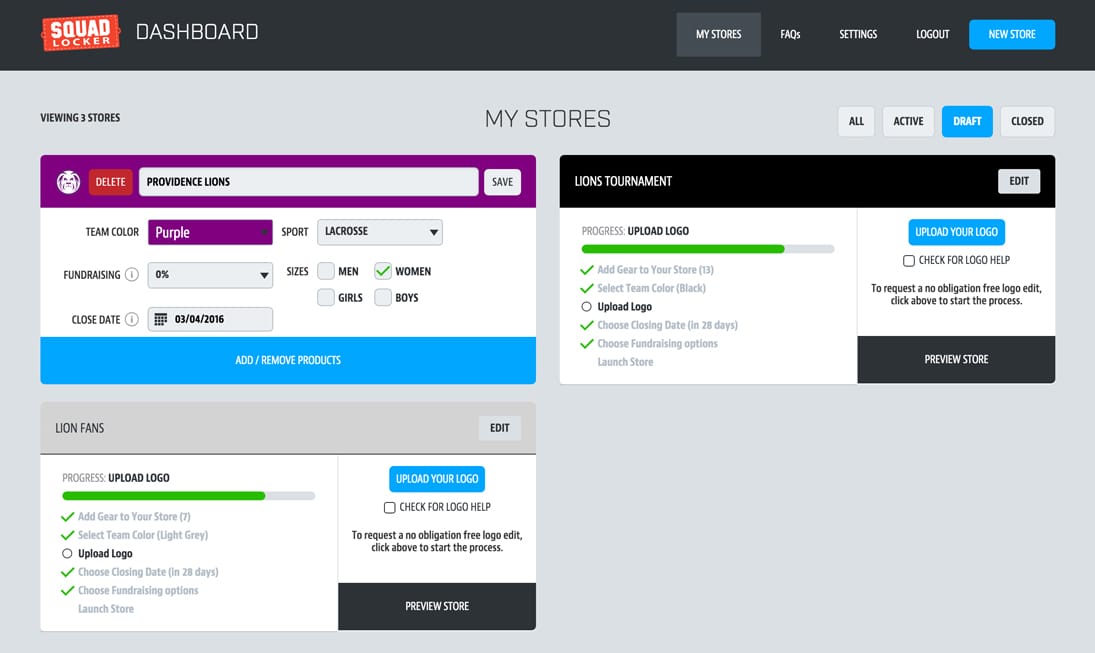Click the Dashboard title text
Image resolution: width=1095 pixels, height=653 pixels.
197,32
